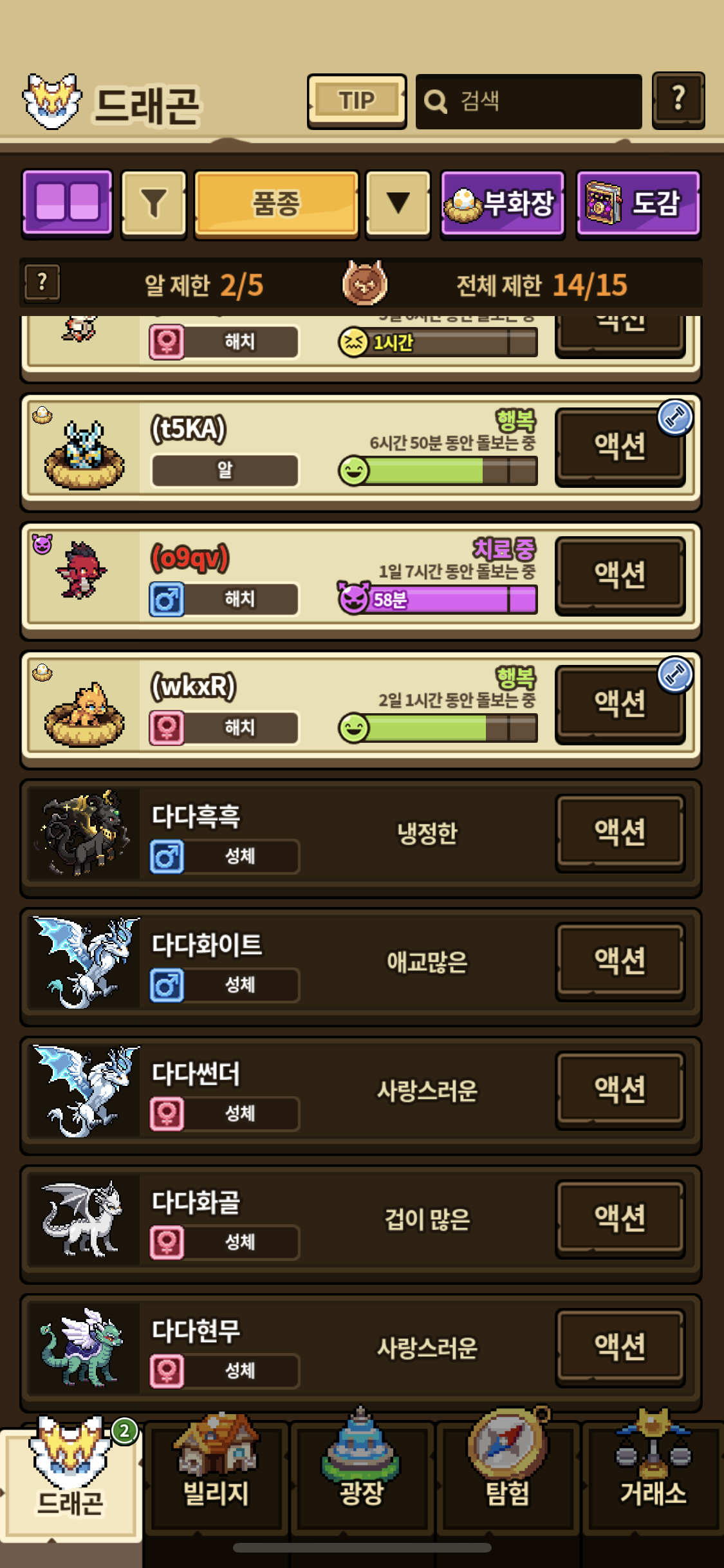Tap the dumbbell badge on t5KA egg

tap(675, 417)
